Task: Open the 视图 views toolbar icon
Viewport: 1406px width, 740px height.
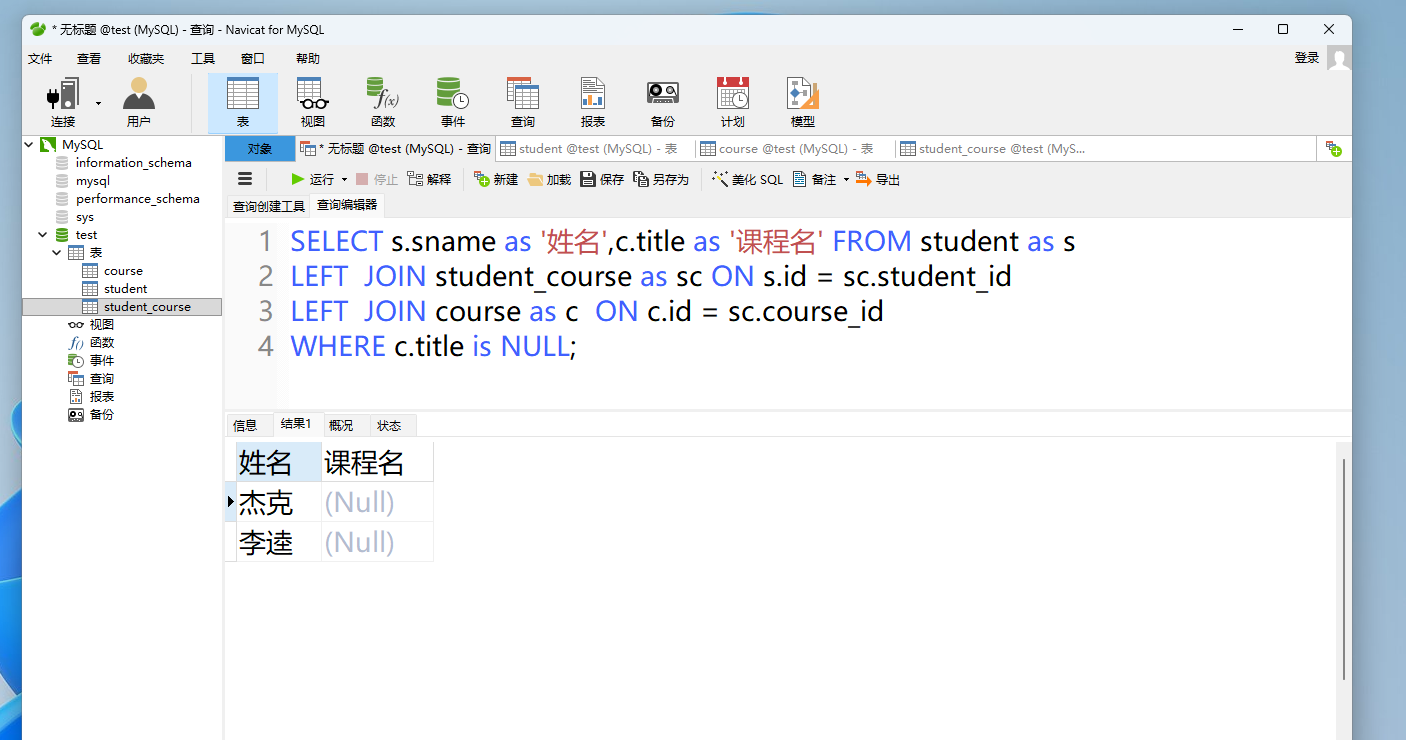Action: pyautogui.click(x=313, y=103)
